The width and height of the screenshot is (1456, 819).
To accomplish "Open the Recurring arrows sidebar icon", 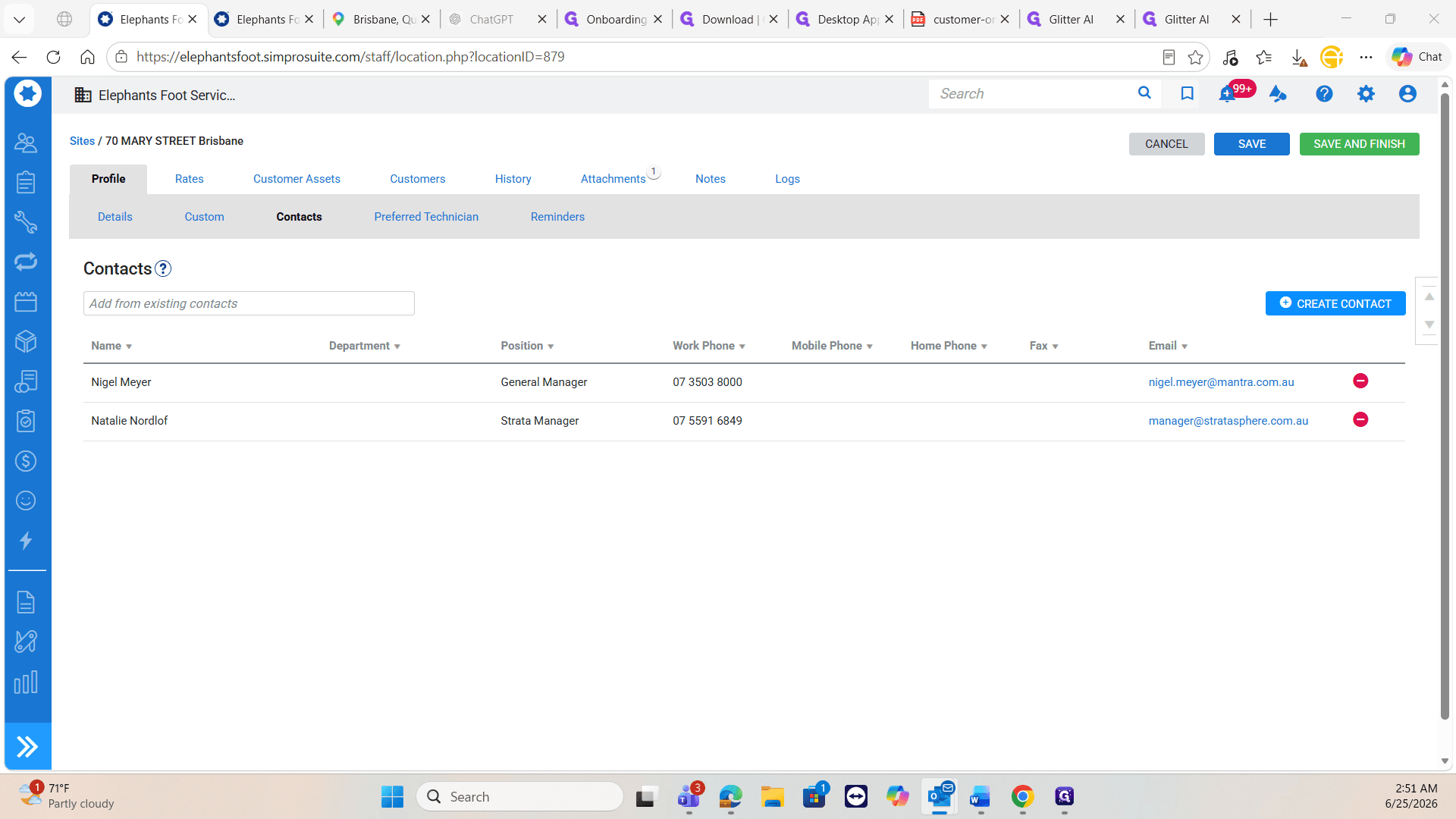I will (x=26, y=262).
